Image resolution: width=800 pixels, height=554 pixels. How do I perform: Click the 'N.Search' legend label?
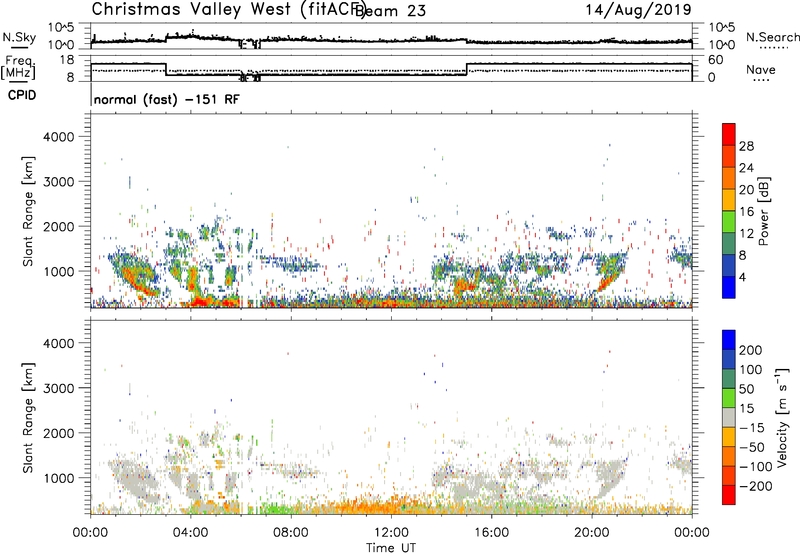tap(772, 37)
